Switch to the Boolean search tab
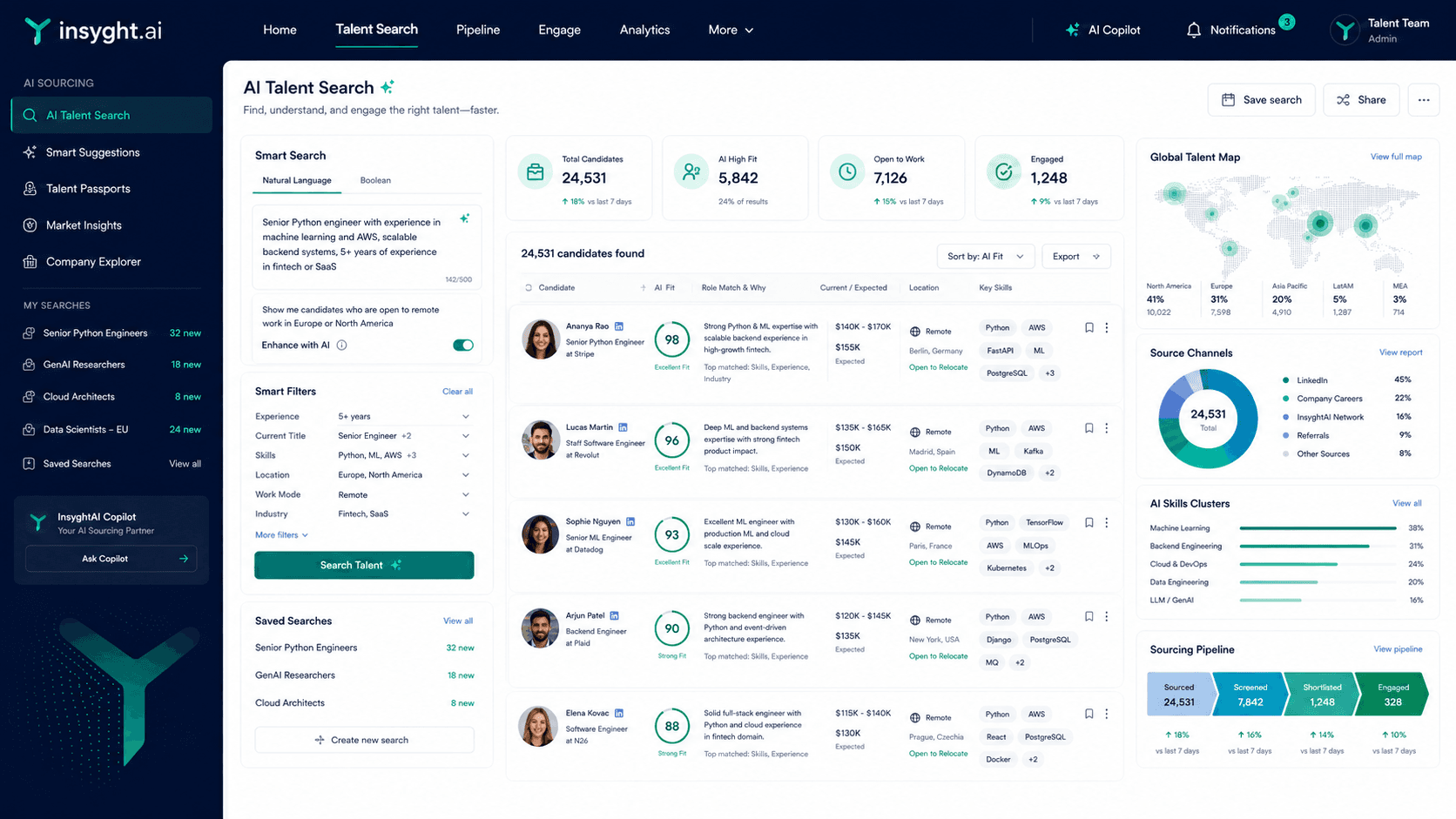 tap(375, 180)
